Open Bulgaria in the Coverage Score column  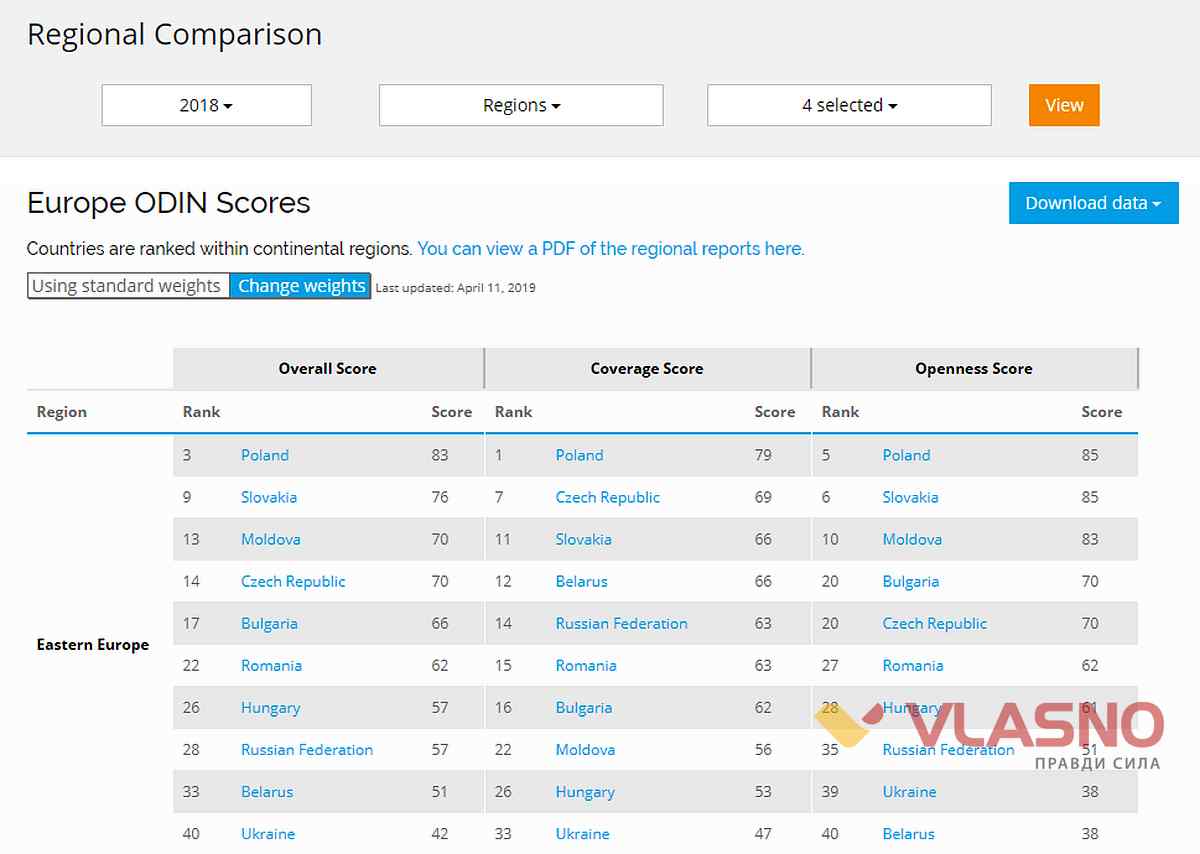tap(584, 708)
